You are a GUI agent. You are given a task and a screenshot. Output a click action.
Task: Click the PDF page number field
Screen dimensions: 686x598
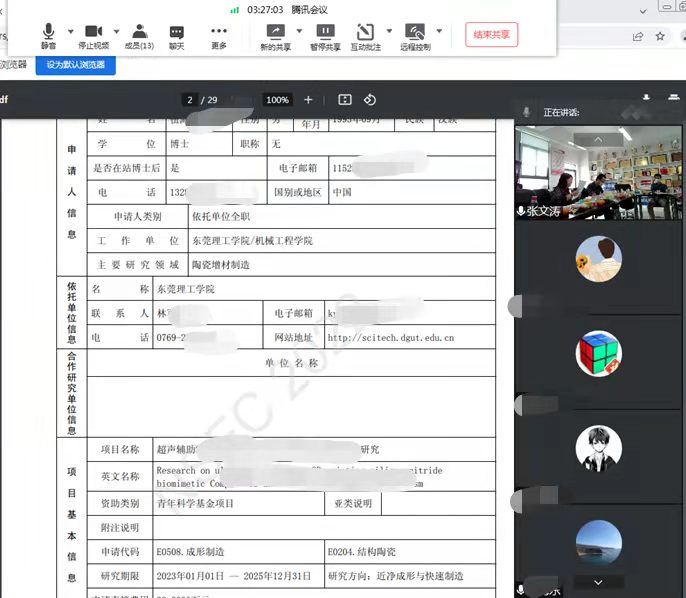(x=190, y=100)
